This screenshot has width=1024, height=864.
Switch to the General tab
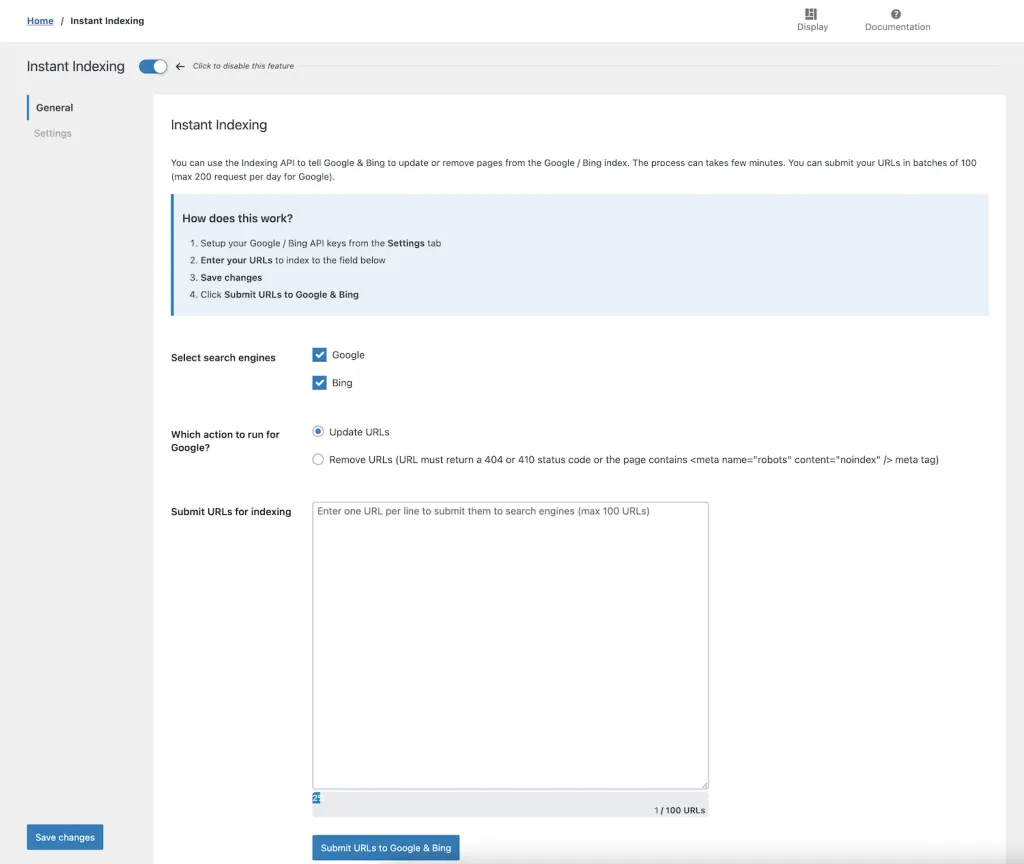coord(55,108)
